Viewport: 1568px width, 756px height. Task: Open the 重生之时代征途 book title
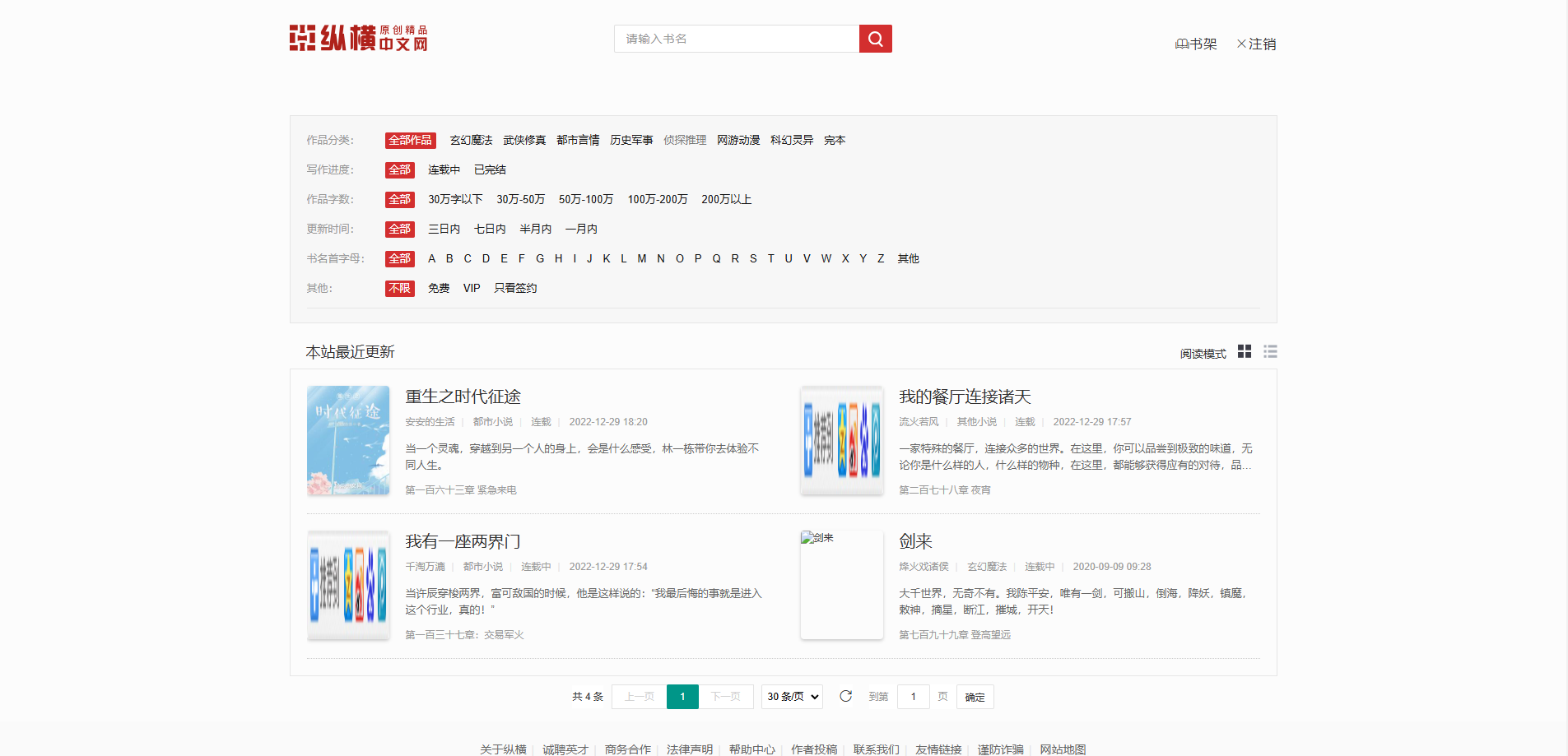pyautogui.click(x=463, y=397)
